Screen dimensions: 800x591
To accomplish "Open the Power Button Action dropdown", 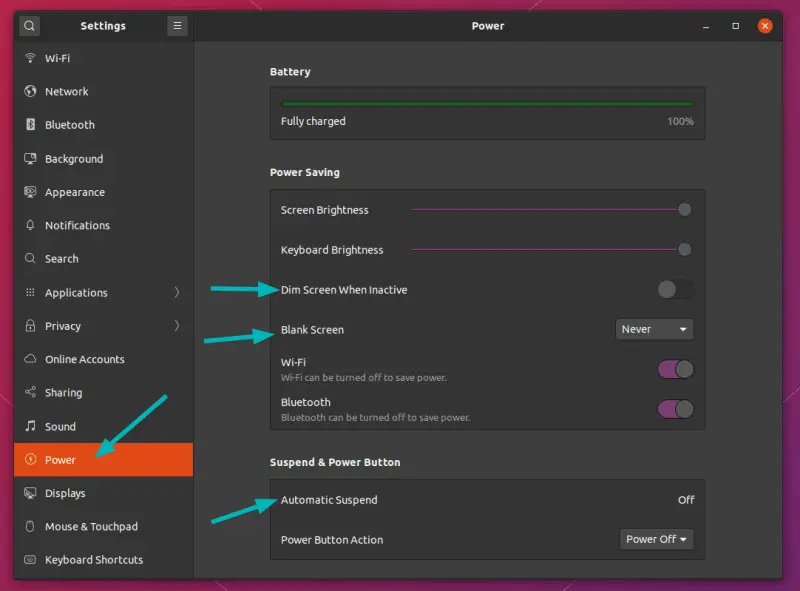I will [x=657, y=539].
